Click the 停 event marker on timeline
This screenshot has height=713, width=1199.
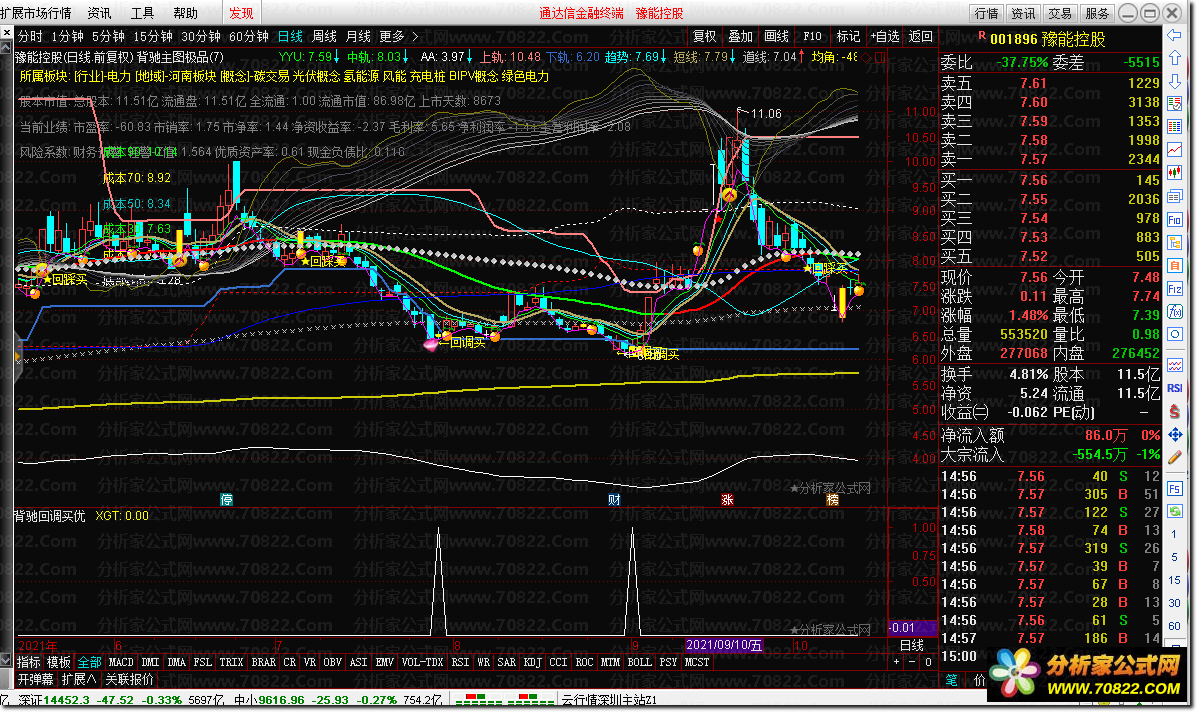click(226, 500)
